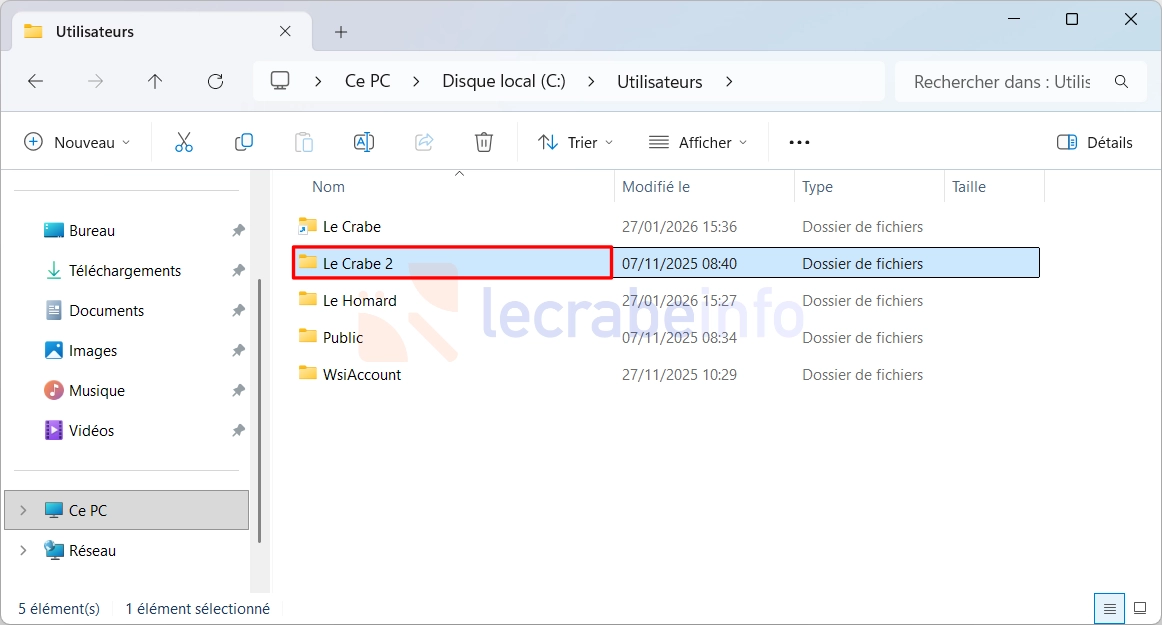
Task: Open the Afficher view menu
Action: [x=698, y=142]
